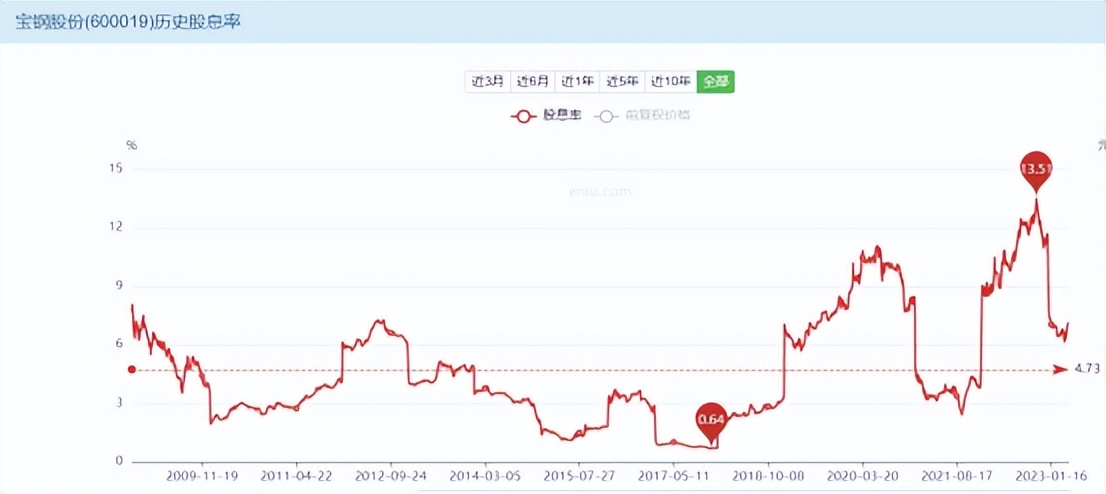Click the 2011-04-22 axis date

[296, 476]
